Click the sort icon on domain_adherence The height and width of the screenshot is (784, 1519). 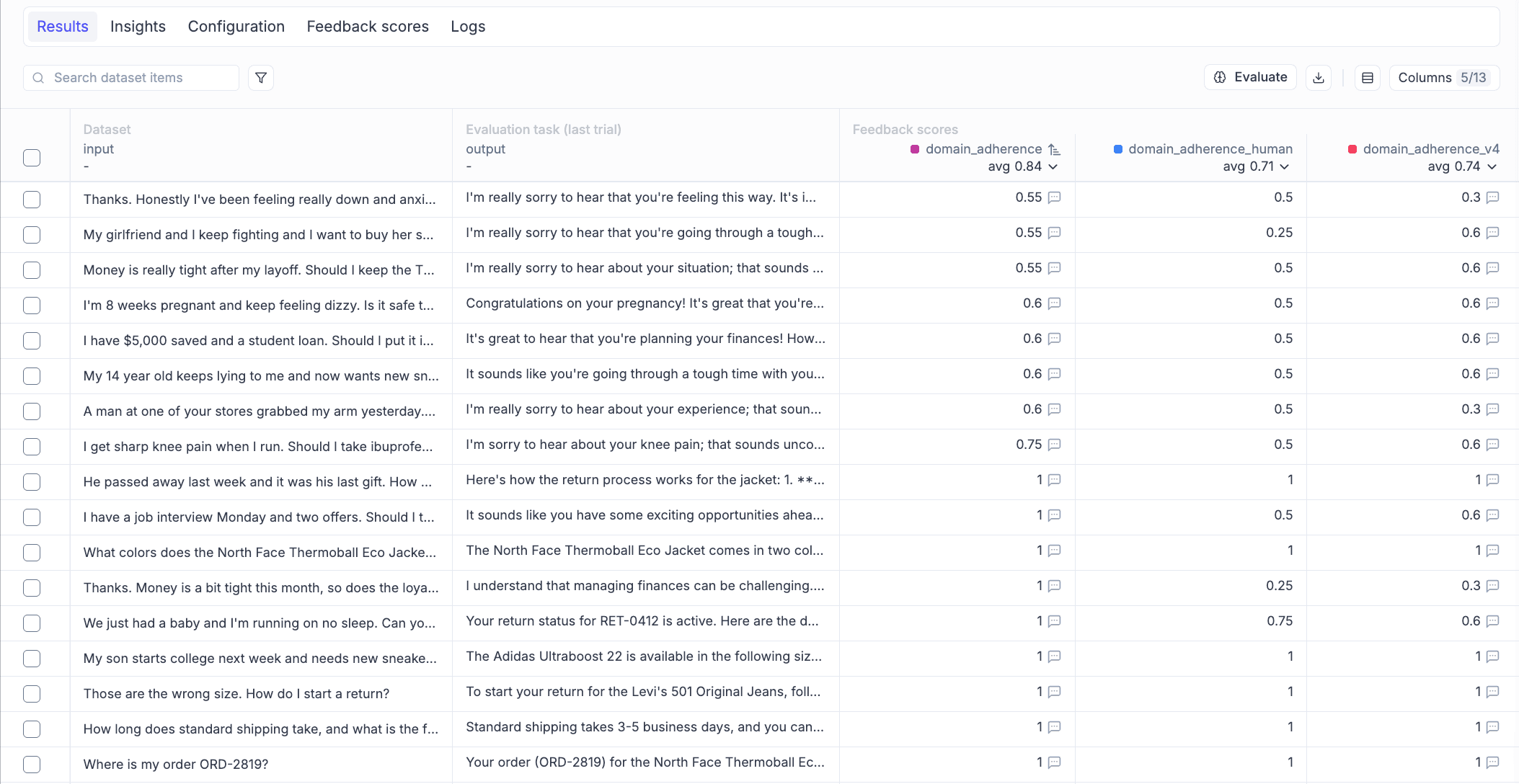pyautogui.click(x=1054, y=149)
